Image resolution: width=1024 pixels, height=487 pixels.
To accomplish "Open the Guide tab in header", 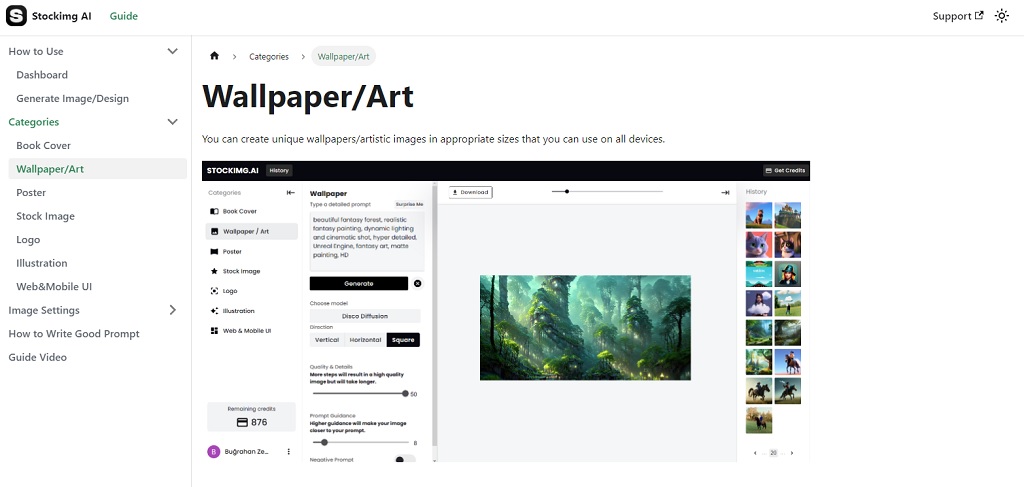I will pyautogui.click(x=123, y=16).
